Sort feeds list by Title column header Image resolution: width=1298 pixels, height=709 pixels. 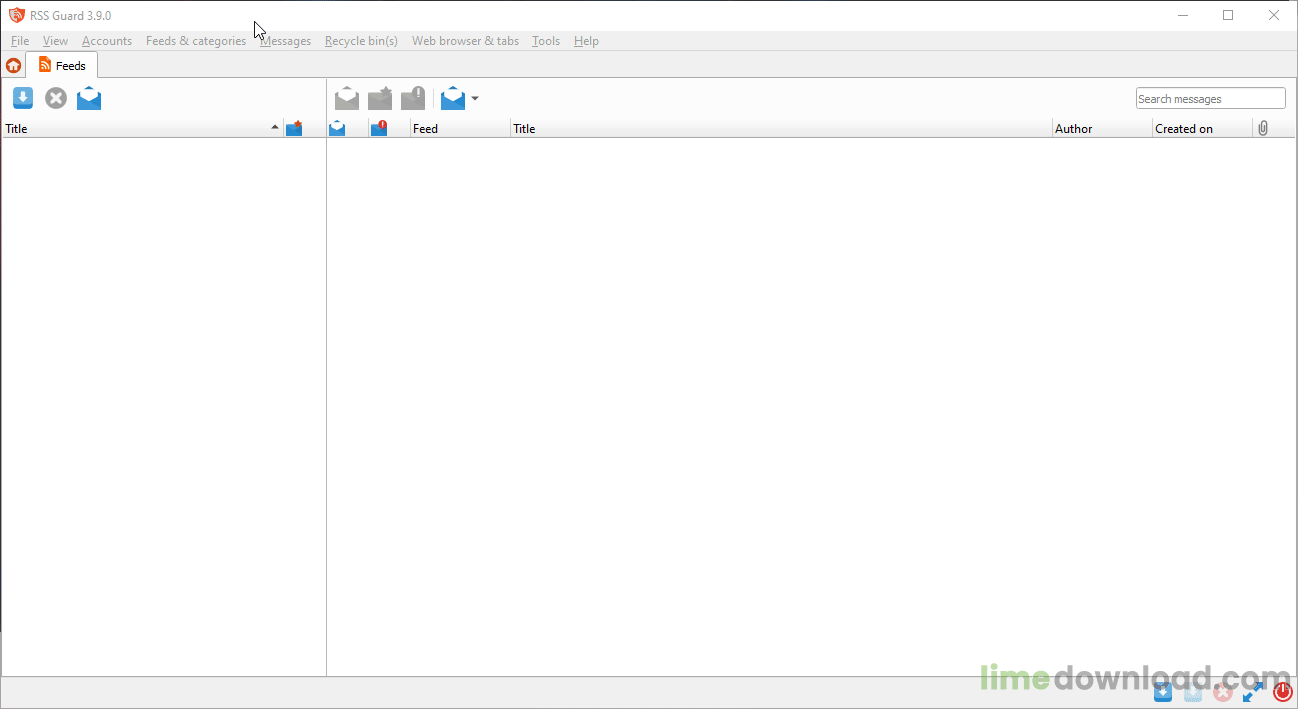coord(142,128)
